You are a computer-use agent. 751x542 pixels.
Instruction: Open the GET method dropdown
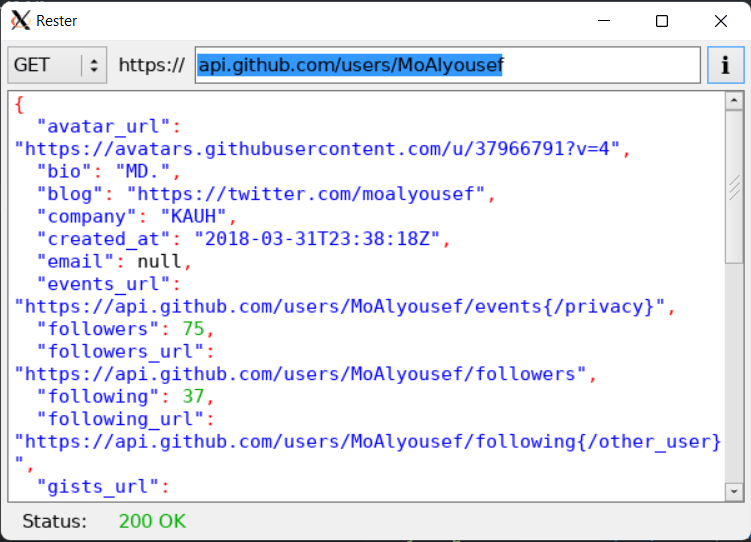[57, 65]
